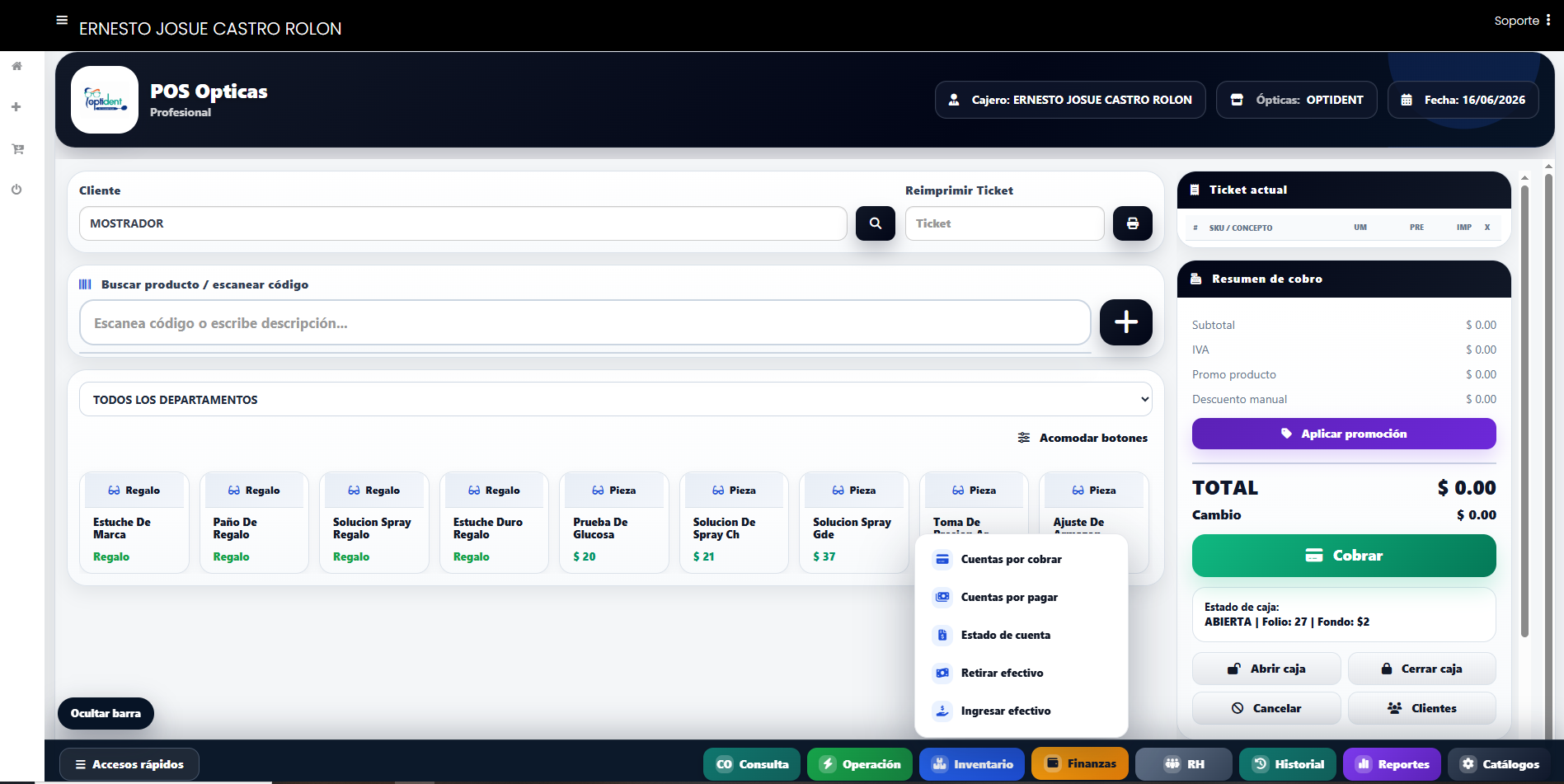Click the Acomodar botones sliders icon
The image size is (1564, 784).
coord(1024,438)
